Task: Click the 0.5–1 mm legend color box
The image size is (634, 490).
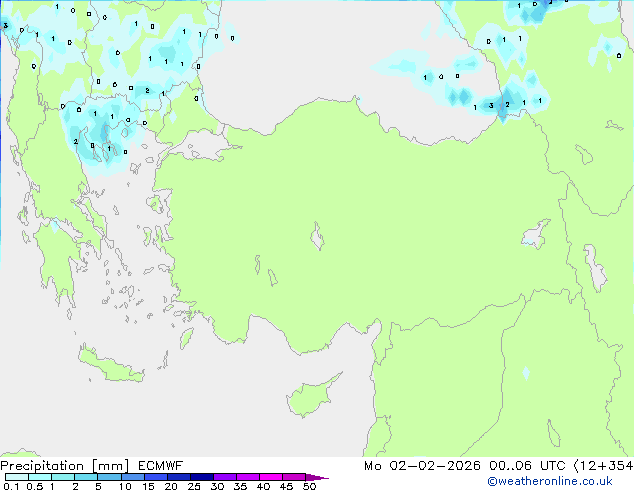Action: 40,477
